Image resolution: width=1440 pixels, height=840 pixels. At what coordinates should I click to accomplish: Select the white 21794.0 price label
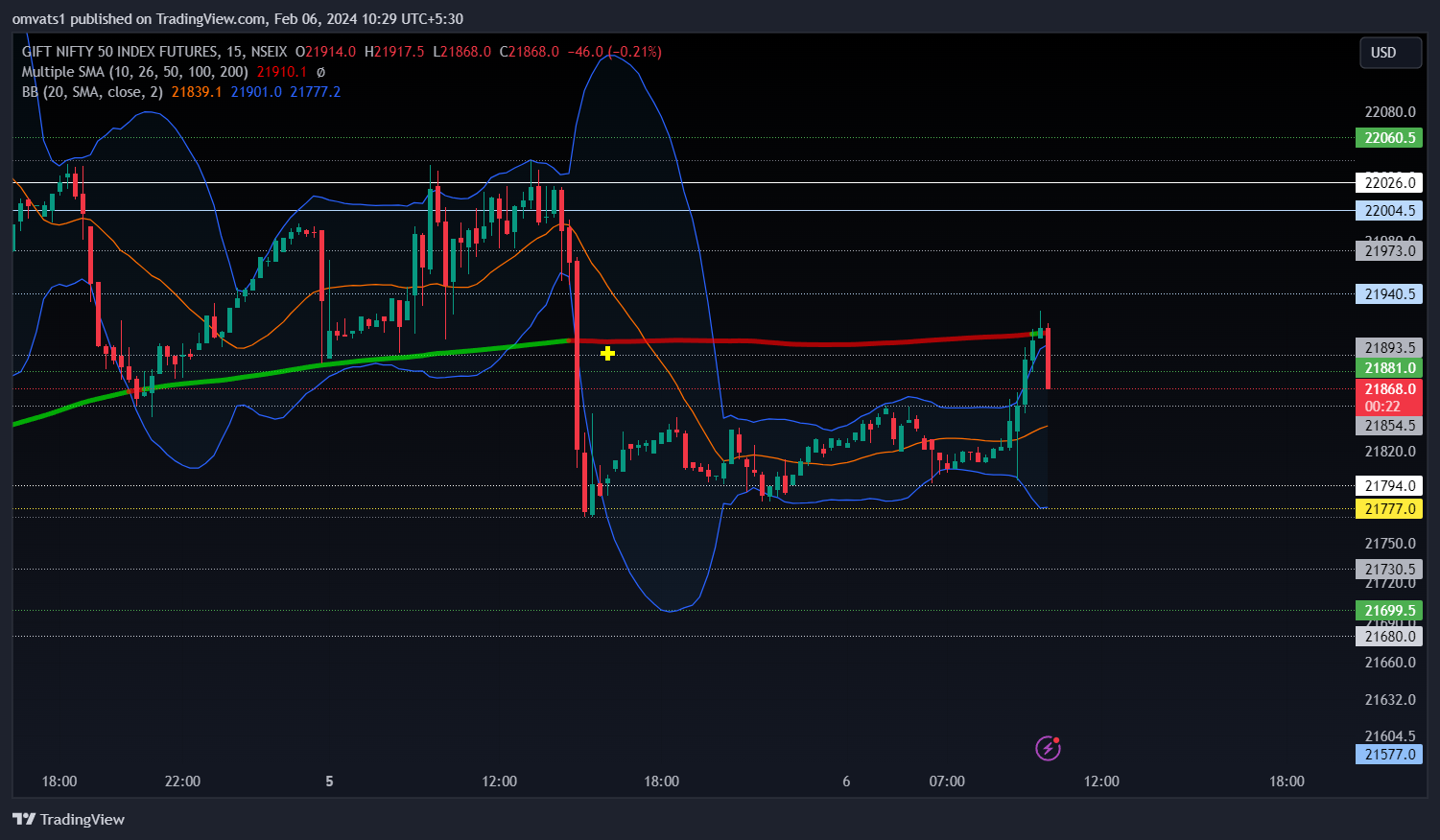1389,486
